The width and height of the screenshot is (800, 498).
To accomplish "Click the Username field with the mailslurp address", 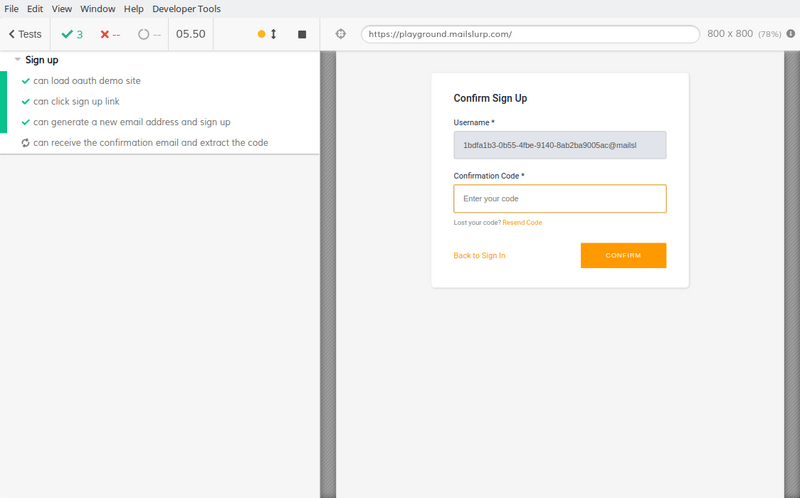I will [560, 145].
